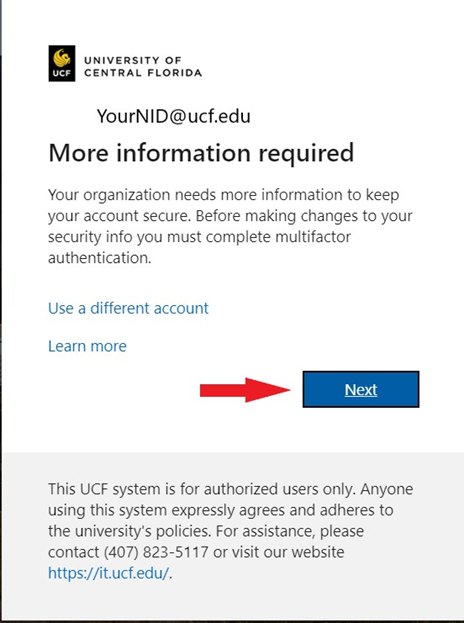Click 'For assistance, please' in the footer

tap(290, 531)
